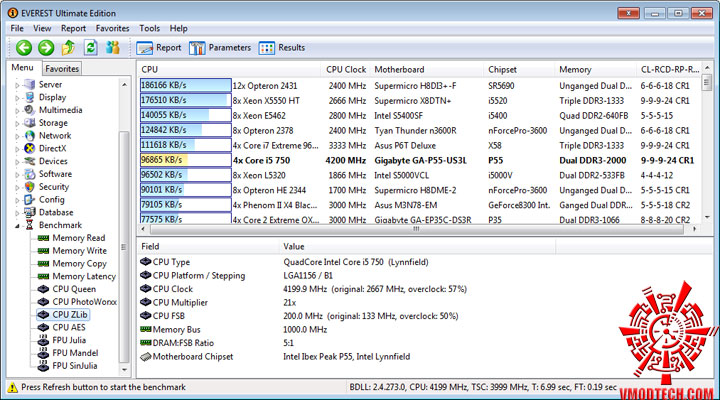
Task: Sort by Memory column header
Action: (596, 69)
